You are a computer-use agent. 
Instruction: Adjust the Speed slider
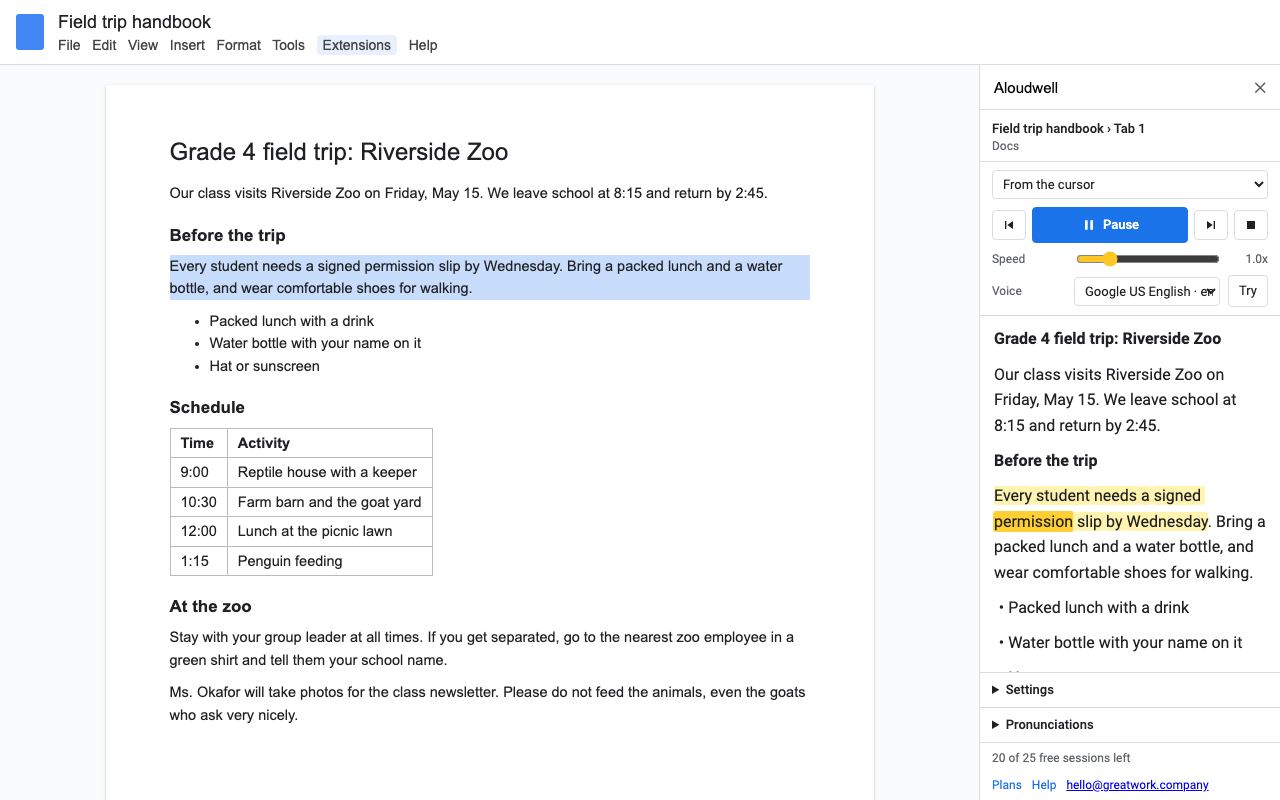click(x=1147, y=259)
